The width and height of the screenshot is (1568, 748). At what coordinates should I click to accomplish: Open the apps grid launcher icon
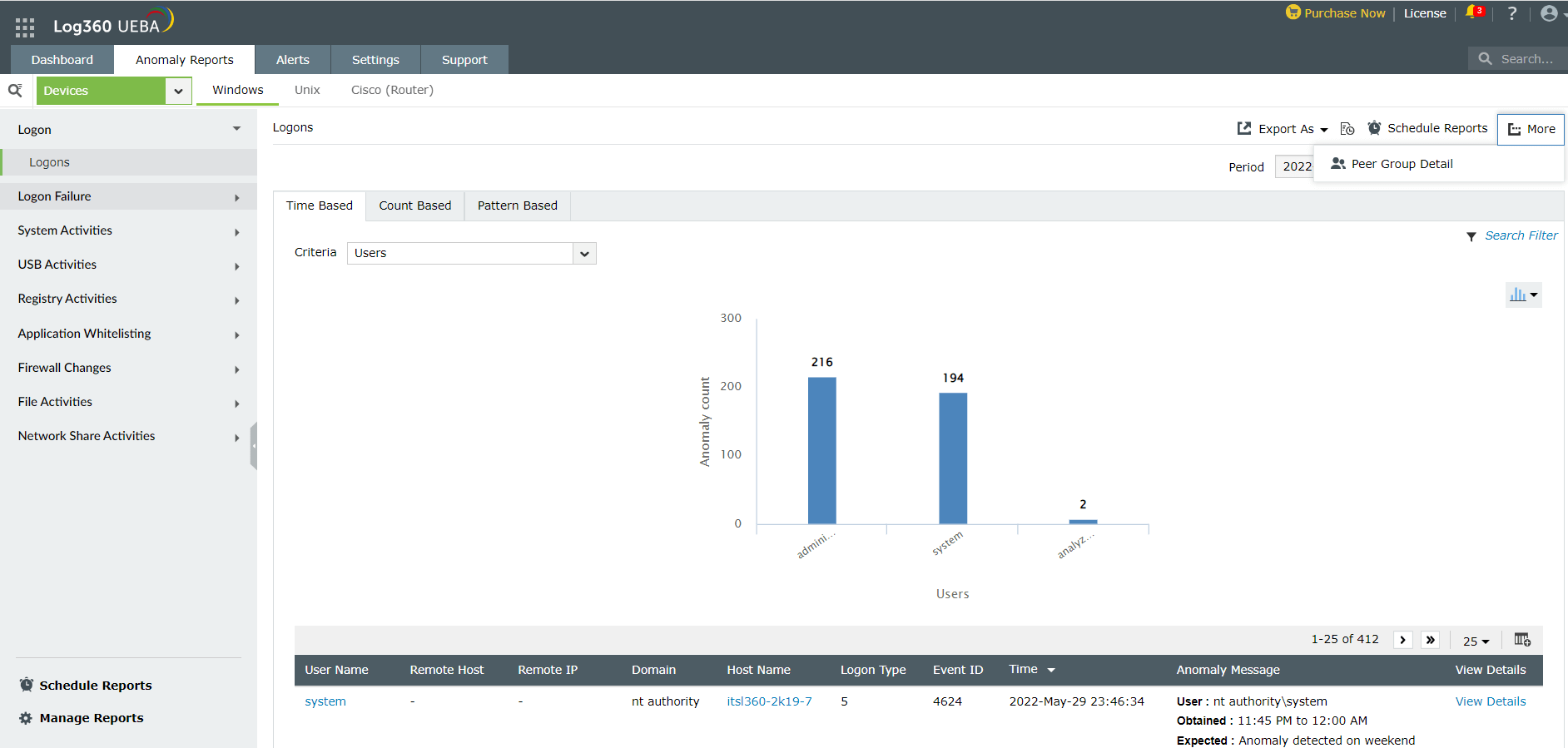tap(25, 27)
